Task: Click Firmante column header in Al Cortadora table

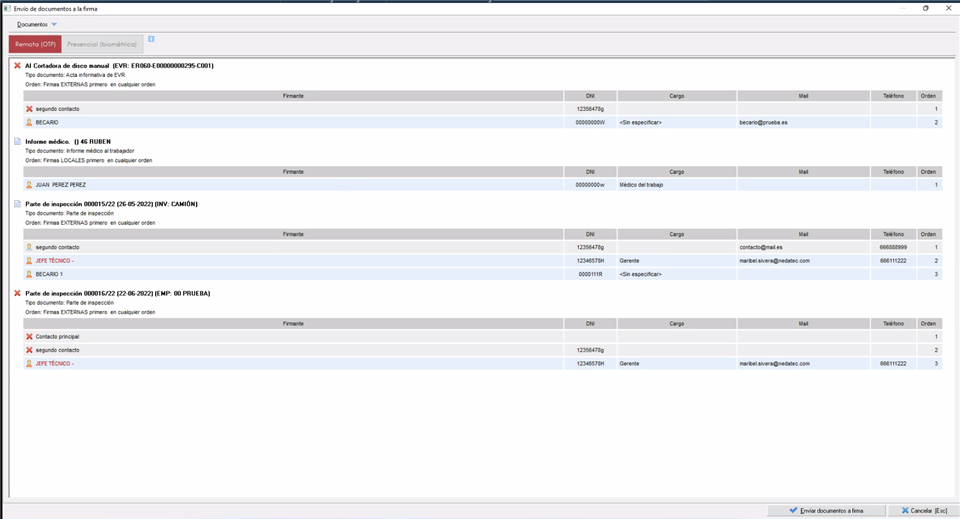Action: tap(293, 96)
